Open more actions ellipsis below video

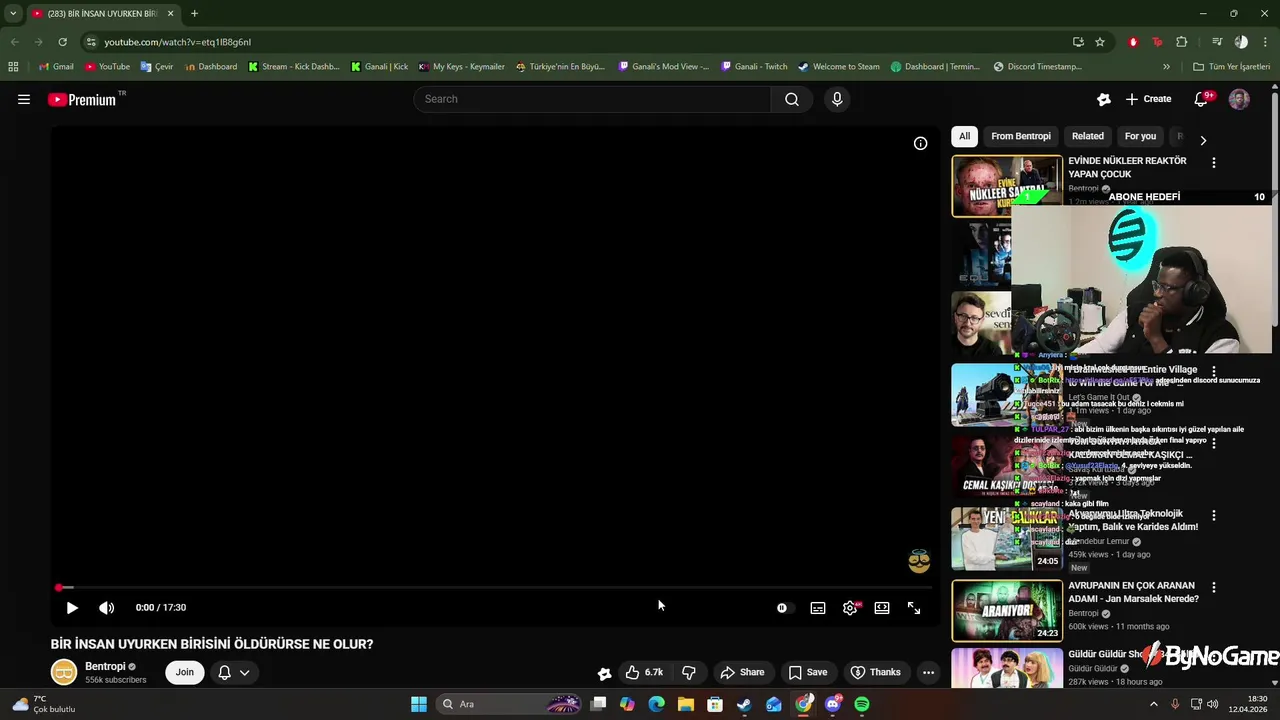pos(928,672)
